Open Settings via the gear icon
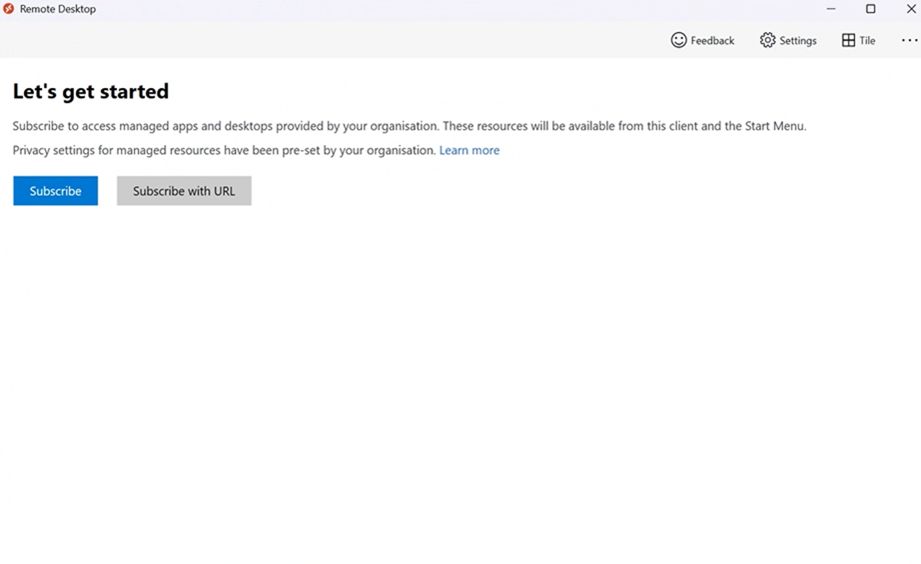This screenshot has height=564, width=921. click(767, 40)
